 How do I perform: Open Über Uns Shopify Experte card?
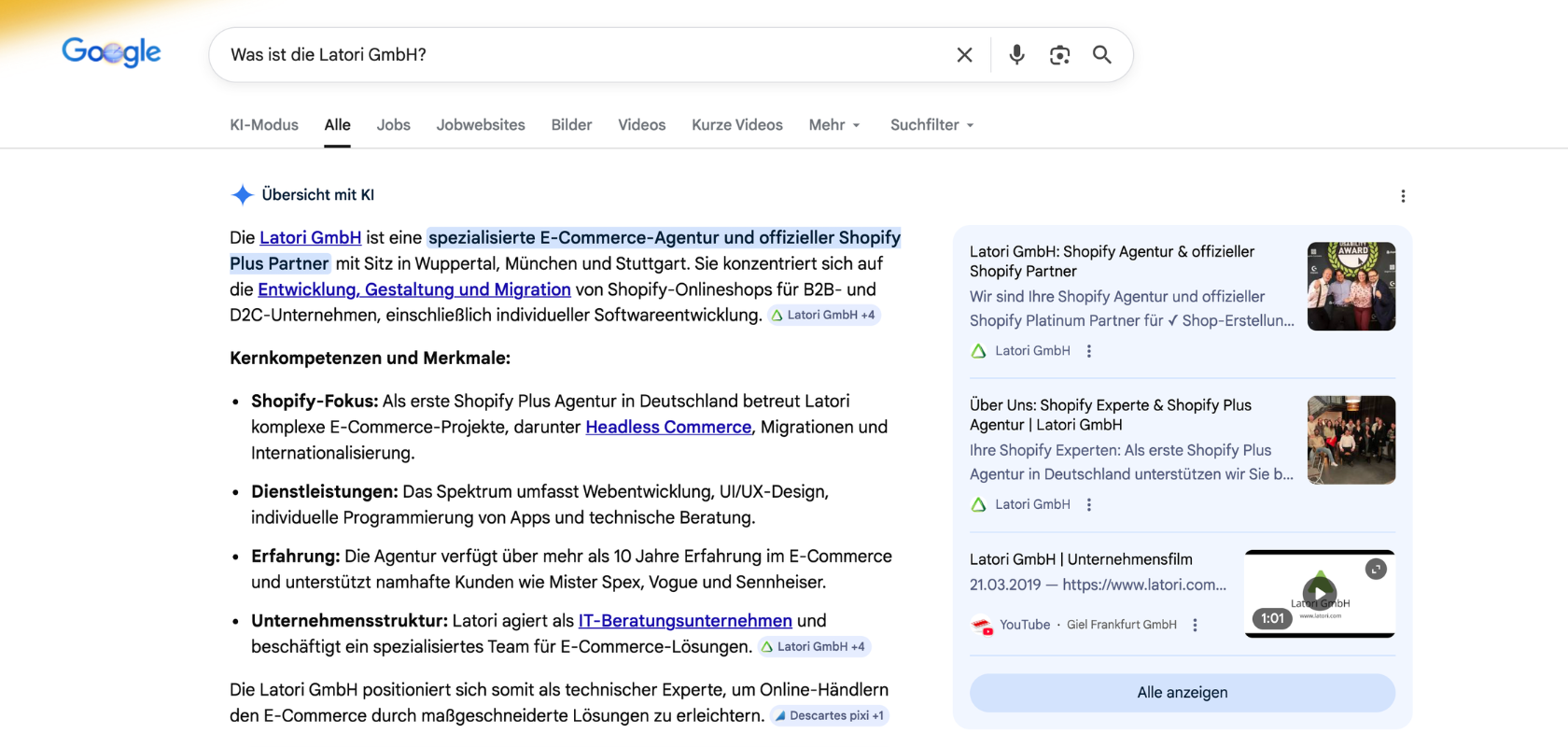[1111, 415]
